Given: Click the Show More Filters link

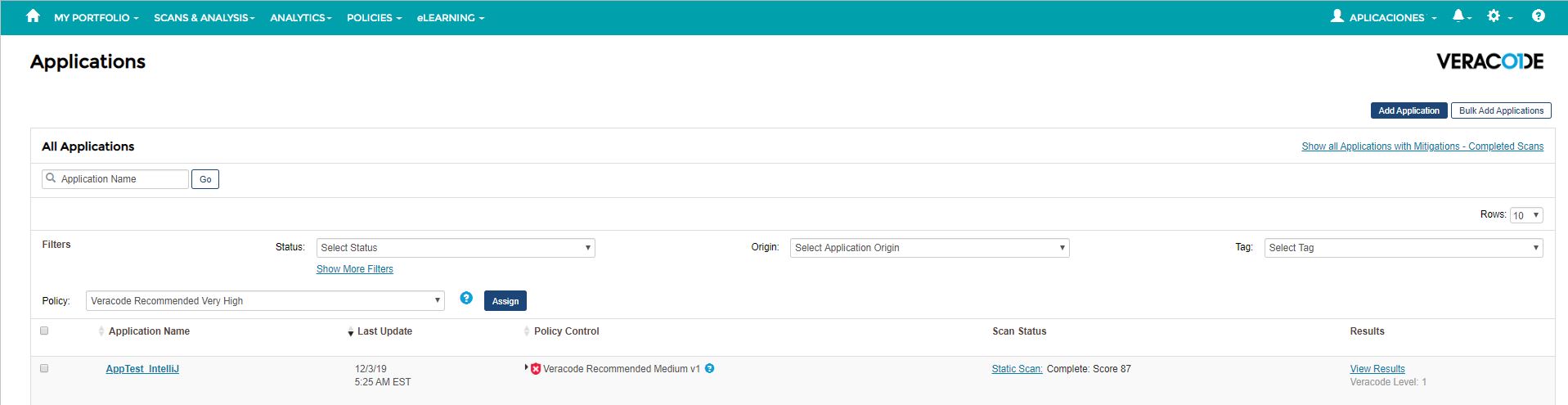Looking at the screenshot, I should pos(355,269).
